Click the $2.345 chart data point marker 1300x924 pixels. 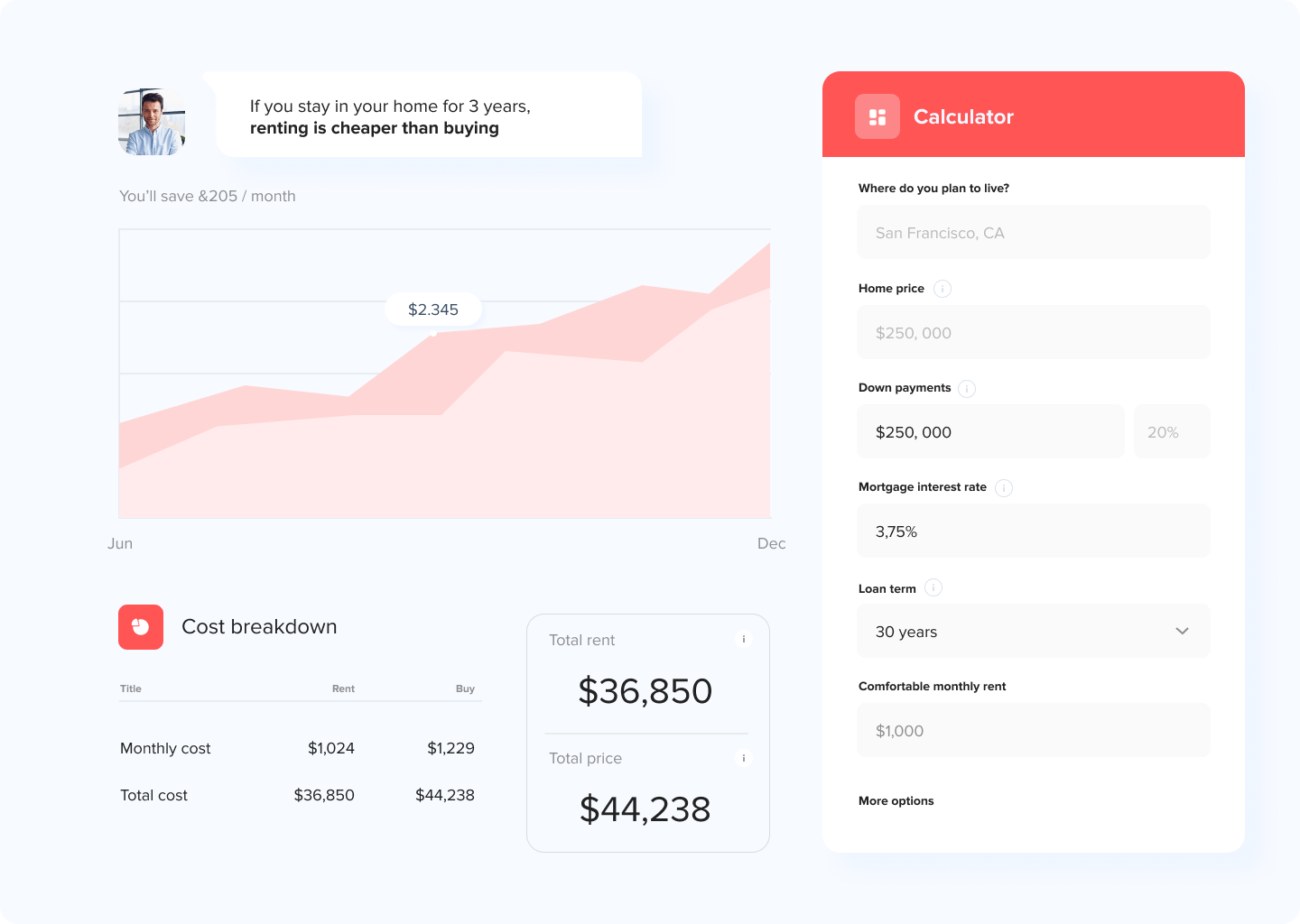pos(433,332)
